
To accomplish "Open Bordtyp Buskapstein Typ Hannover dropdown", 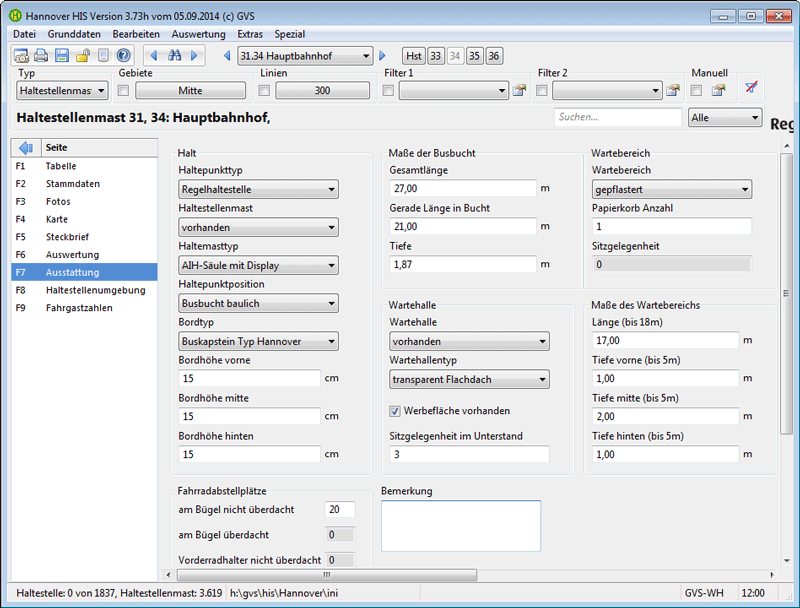I will pyautogui.click(x=258, y=341).
